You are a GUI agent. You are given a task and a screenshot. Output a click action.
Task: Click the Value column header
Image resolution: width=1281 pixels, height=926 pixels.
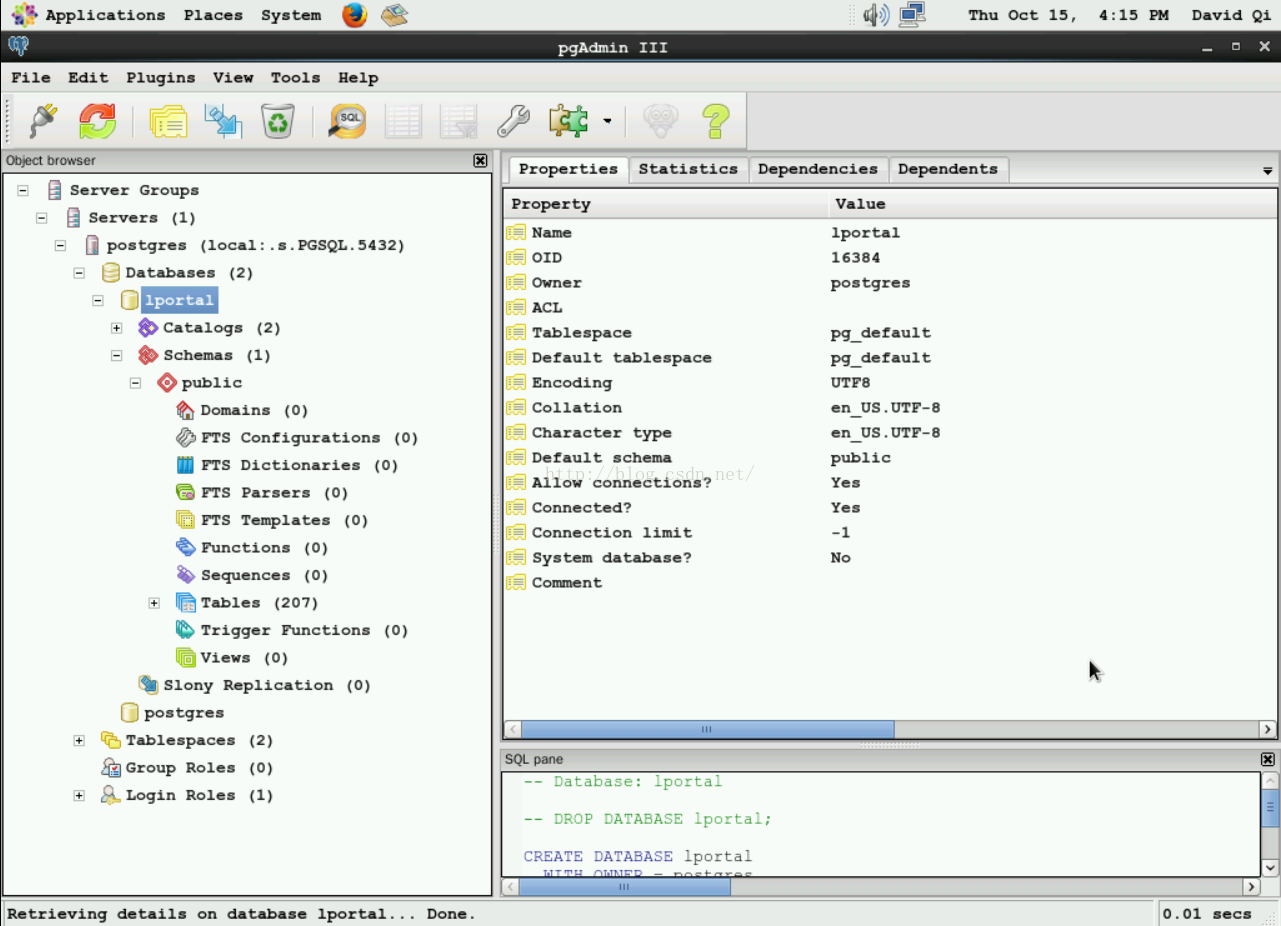pyautogui.click(x=1053, y=204)
